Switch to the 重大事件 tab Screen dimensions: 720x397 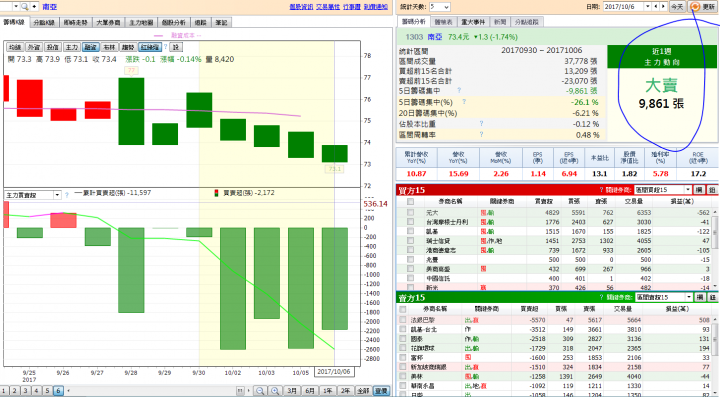[473, 22]
